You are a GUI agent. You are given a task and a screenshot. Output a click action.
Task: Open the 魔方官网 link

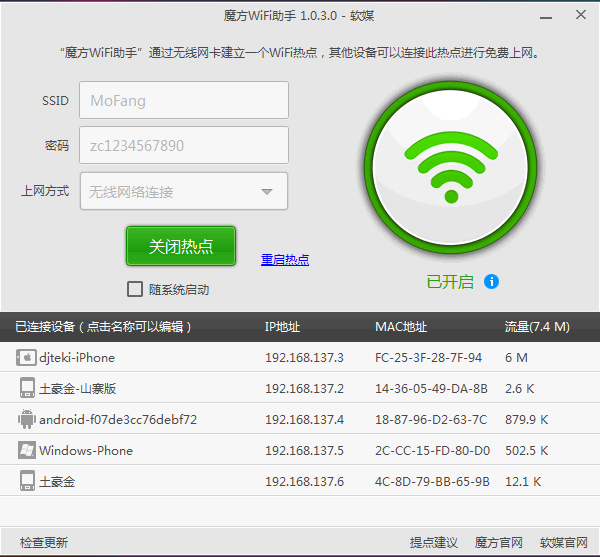[x=499, y=542]
